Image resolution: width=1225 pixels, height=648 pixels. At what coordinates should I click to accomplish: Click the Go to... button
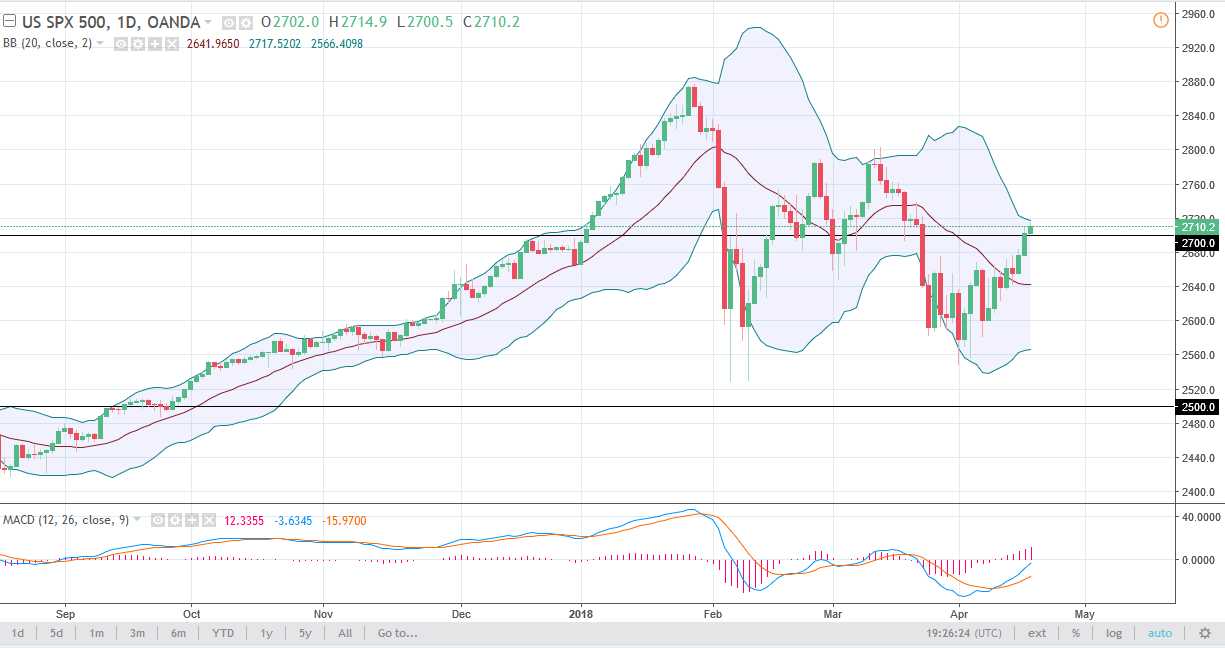396,633
